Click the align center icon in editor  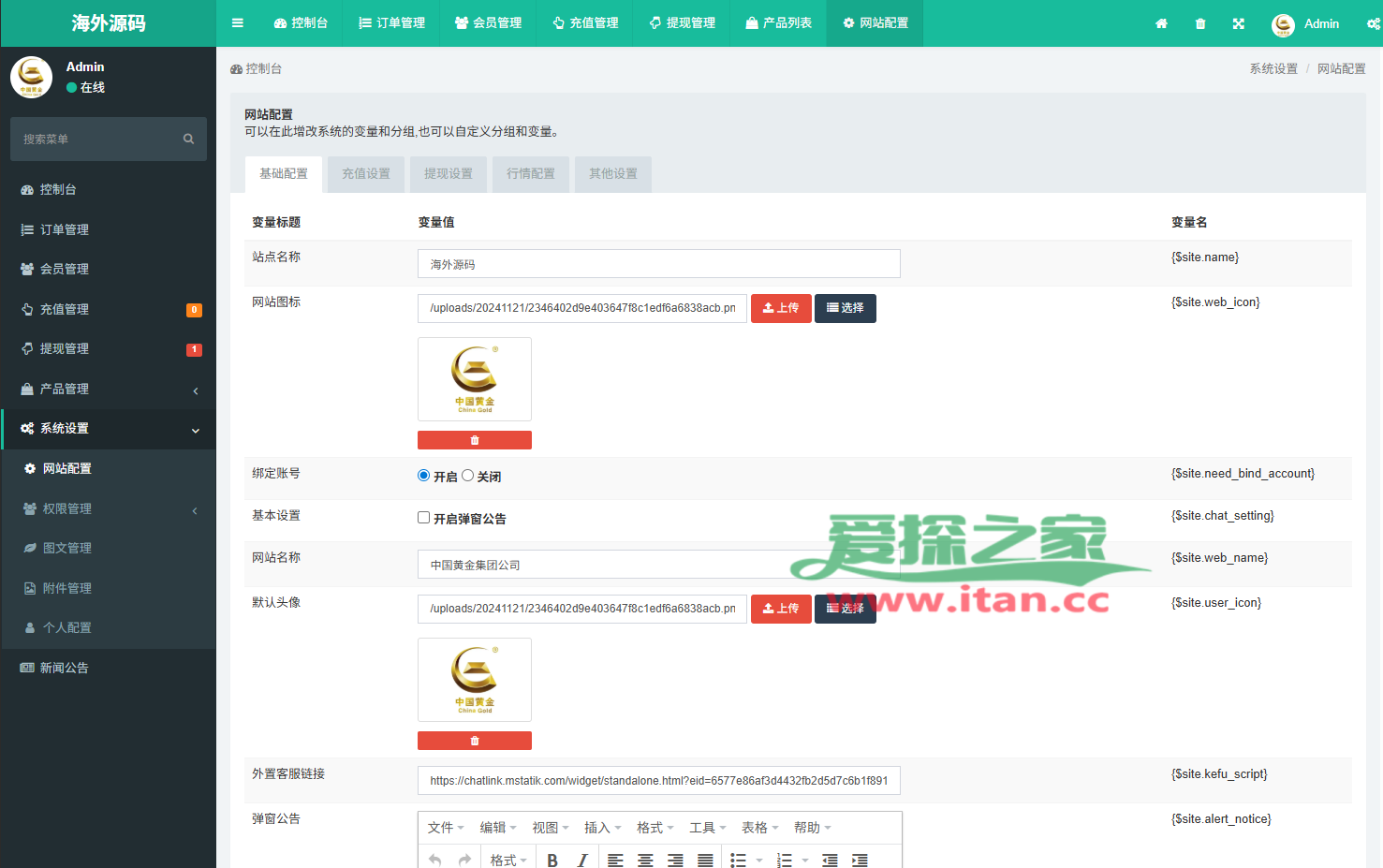click(x=645, y=860)
